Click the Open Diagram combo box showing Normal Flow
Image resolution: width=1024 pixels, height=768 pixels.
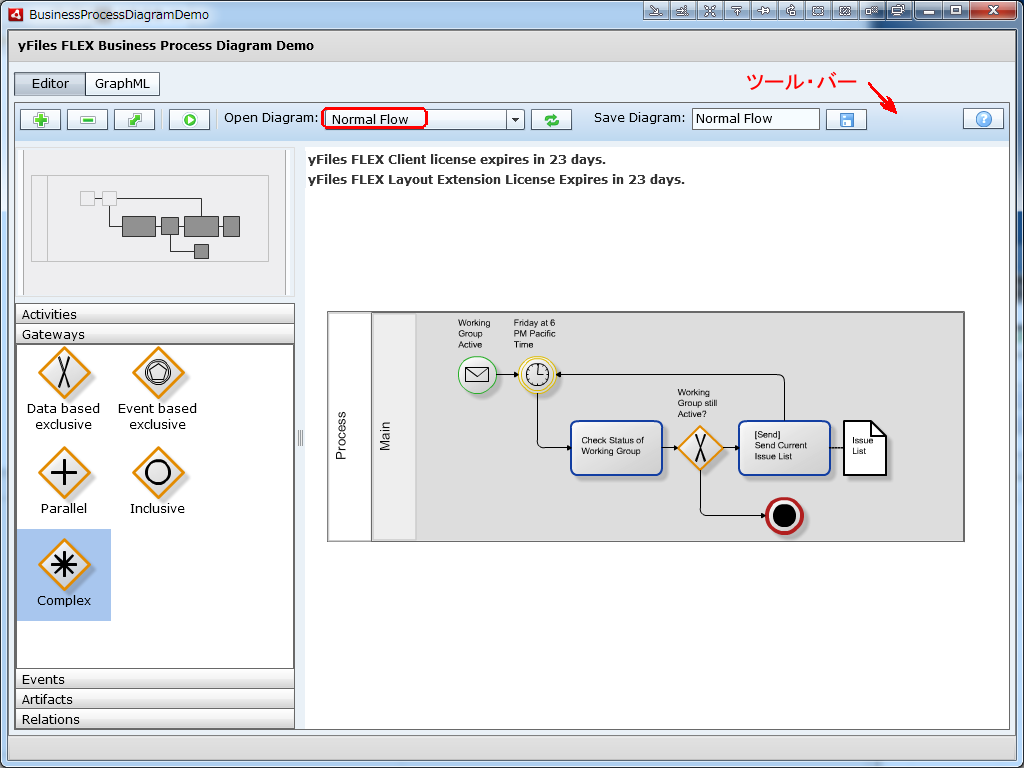coord(424,120)
